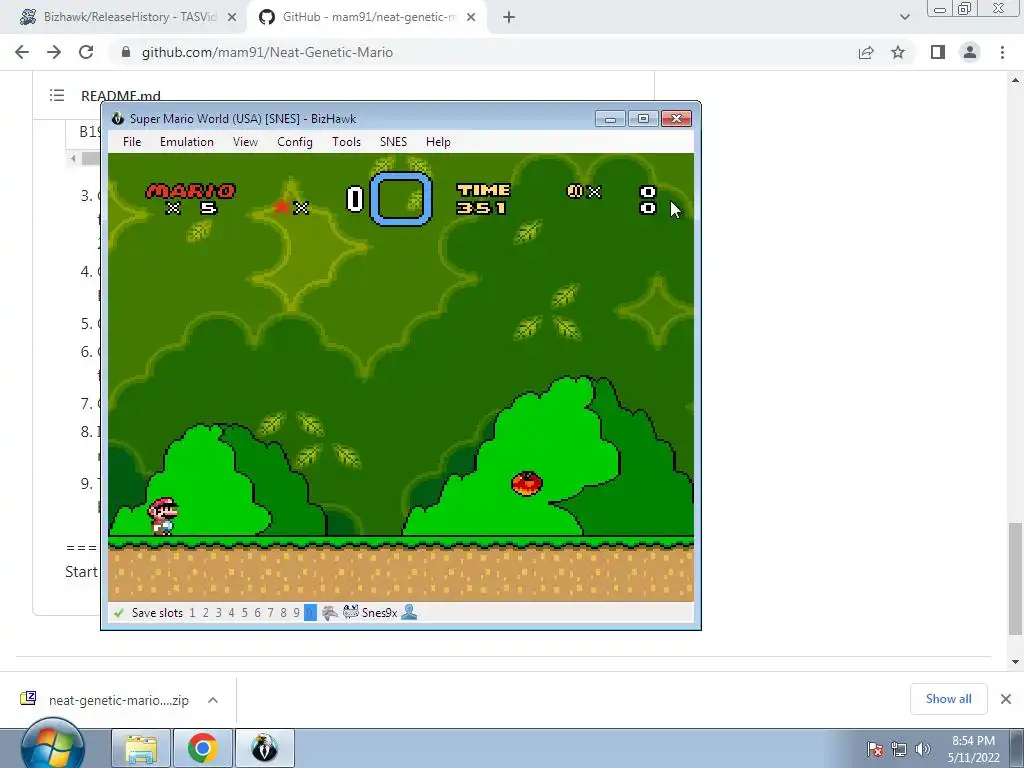Select save slot 1
Screen dimensions: 1024x768
coord(192,613)
